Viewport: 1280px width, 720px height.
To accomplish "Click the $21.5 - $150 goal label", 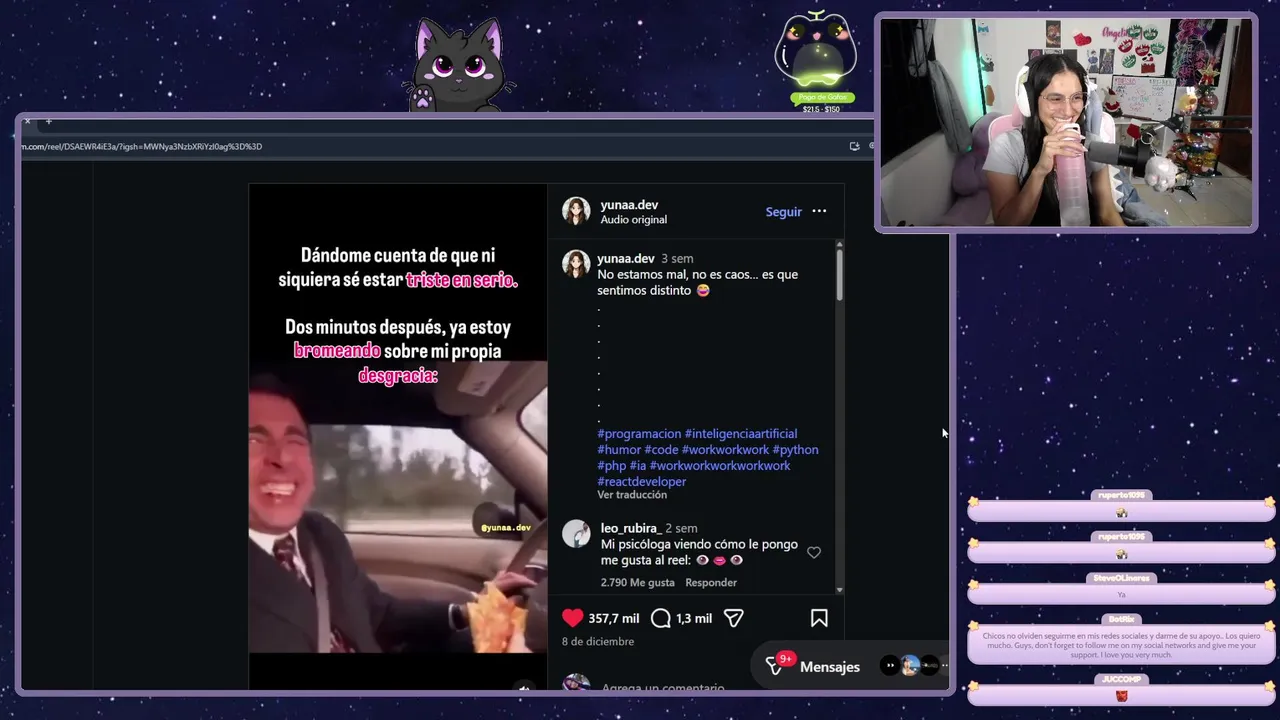I will pyautogui.click(x=821, y=109).
